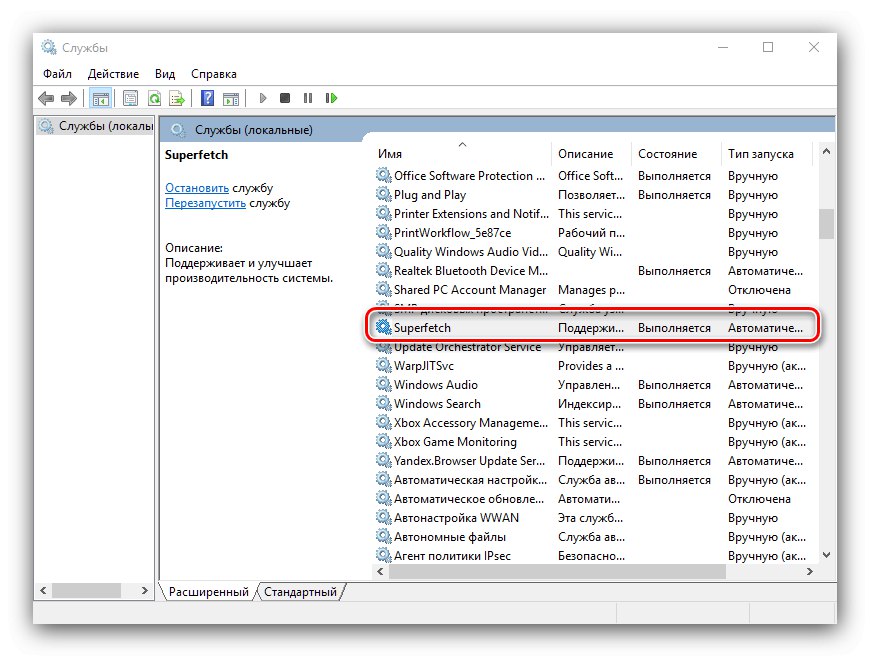
Task: Click the services list horizontal scroll left arrow
Action: point(380,571)
